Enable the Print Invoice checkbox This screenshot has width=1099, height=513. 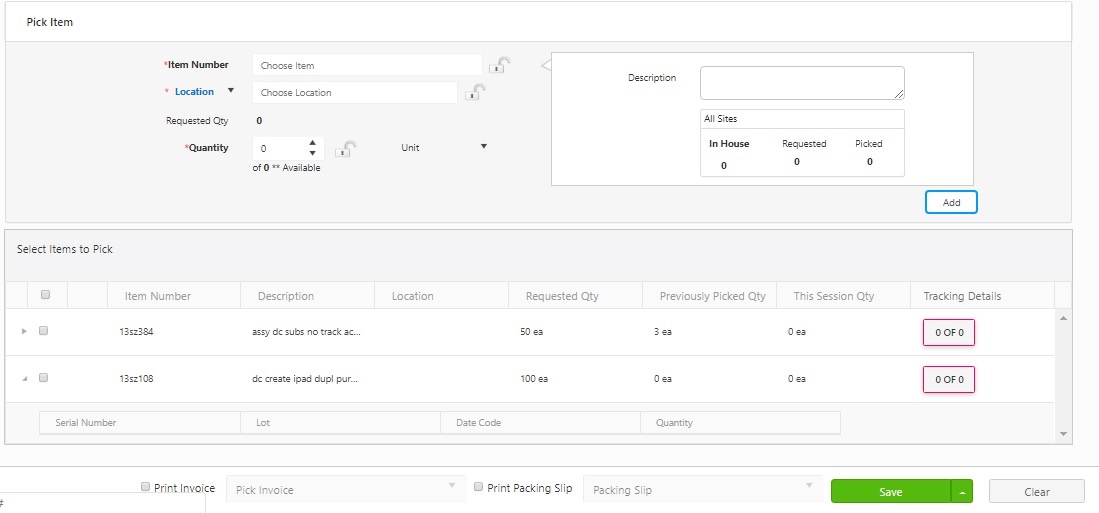(x=146, y=487)
